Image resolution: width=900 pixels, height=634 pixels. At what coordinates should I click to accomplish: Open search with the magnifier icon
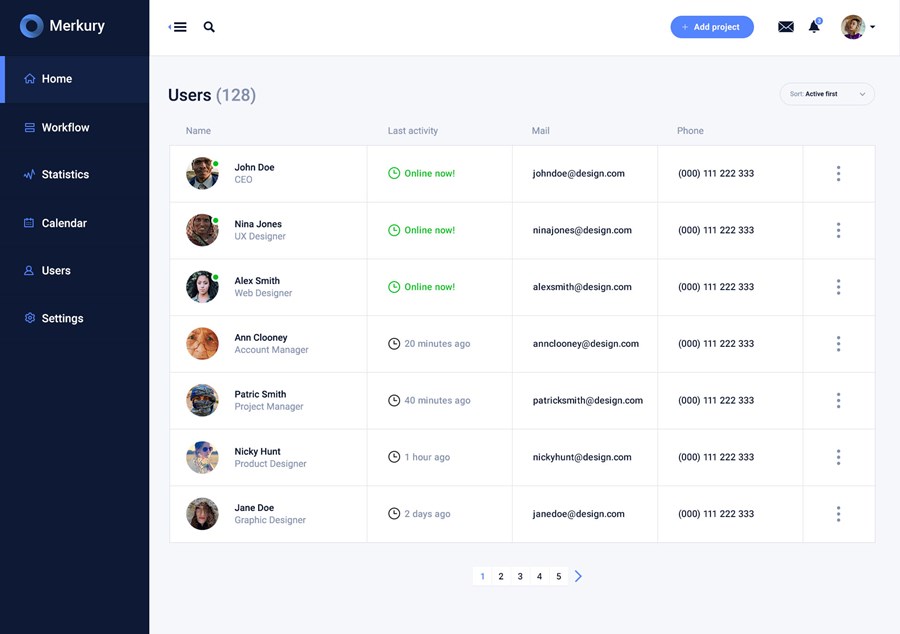click(x=209, y=27)
